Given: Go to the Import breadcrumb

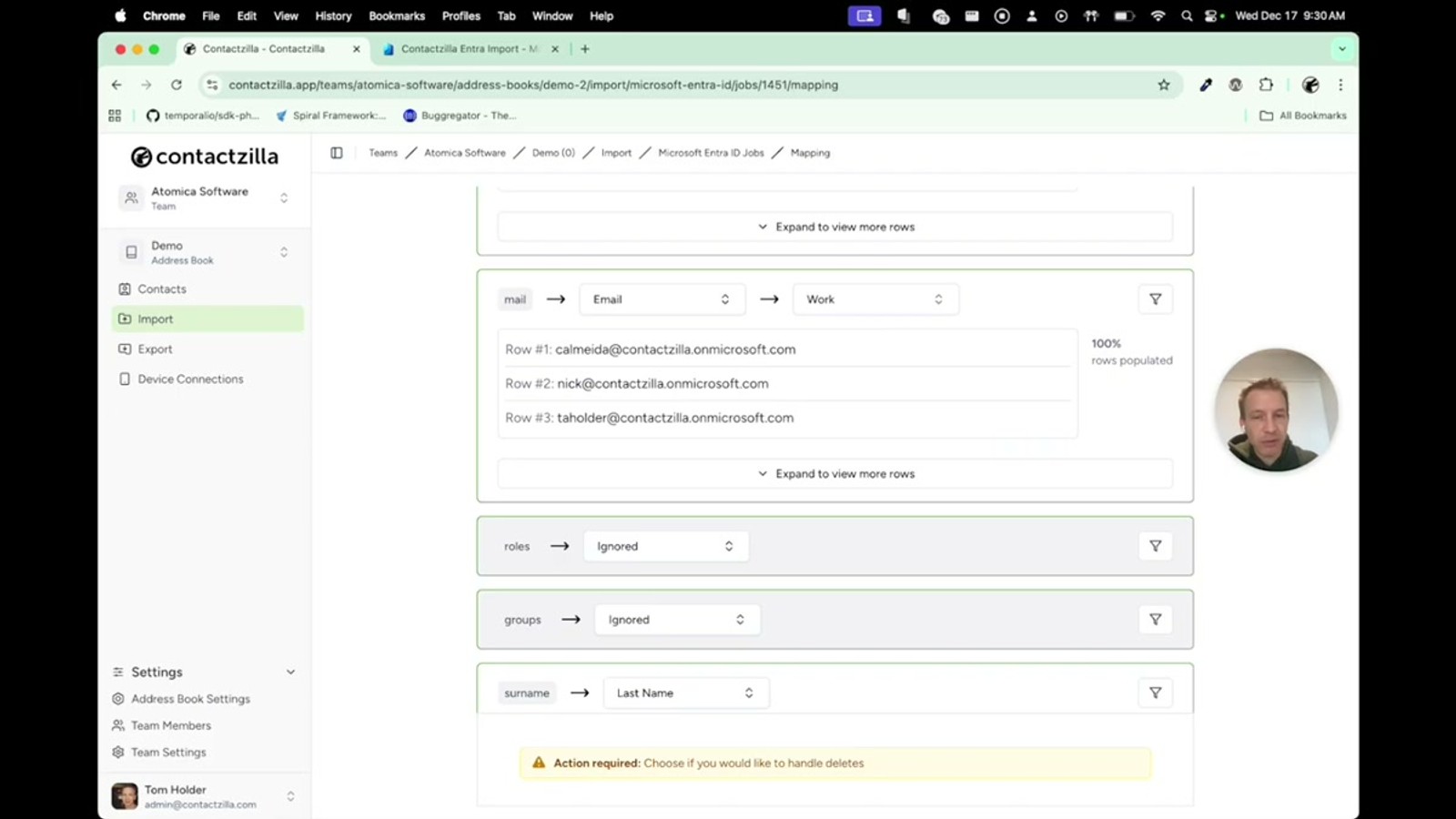Looking at the screenshot, I should [616, 153].
